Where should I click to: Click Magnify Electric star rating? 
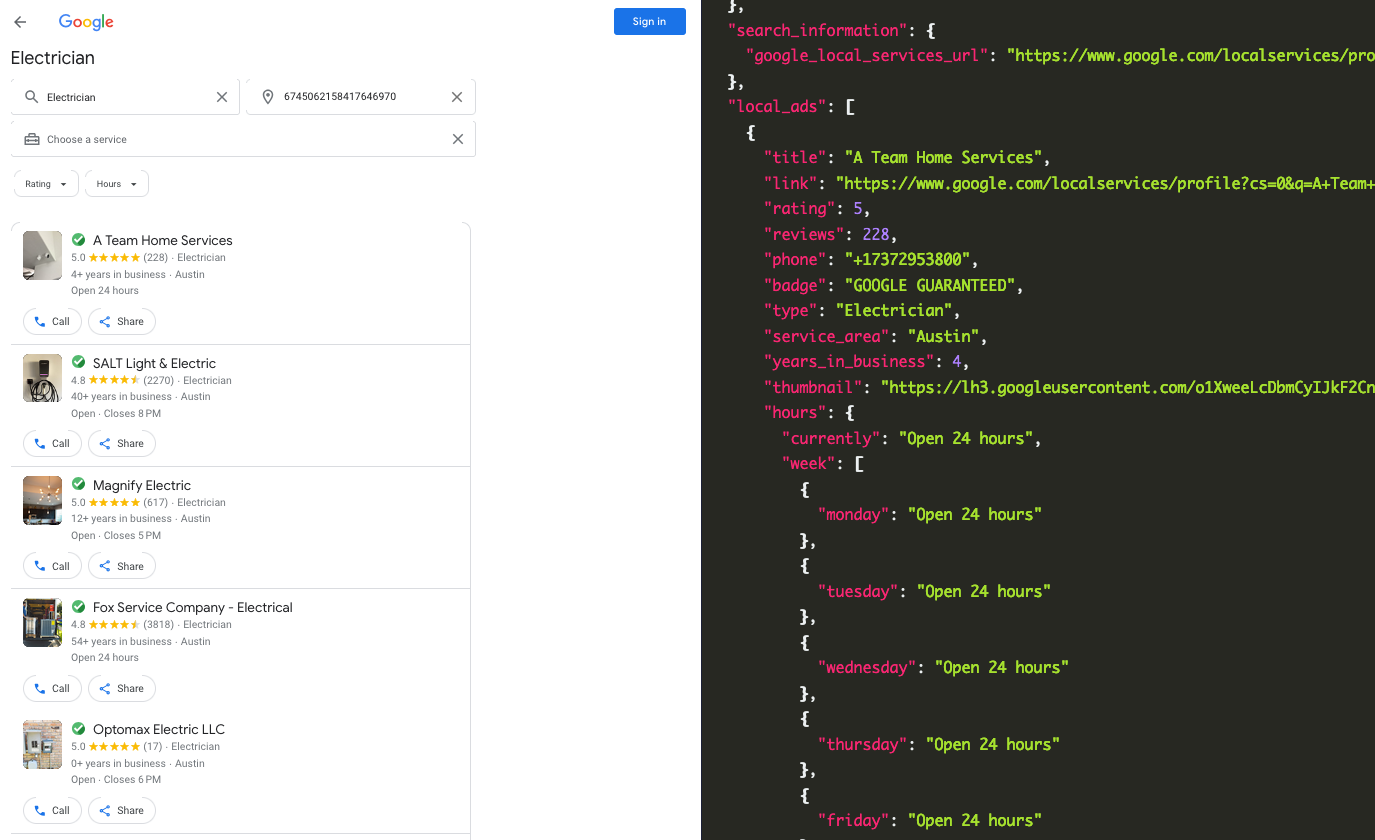pyautogui.click(x=115, y=502)
